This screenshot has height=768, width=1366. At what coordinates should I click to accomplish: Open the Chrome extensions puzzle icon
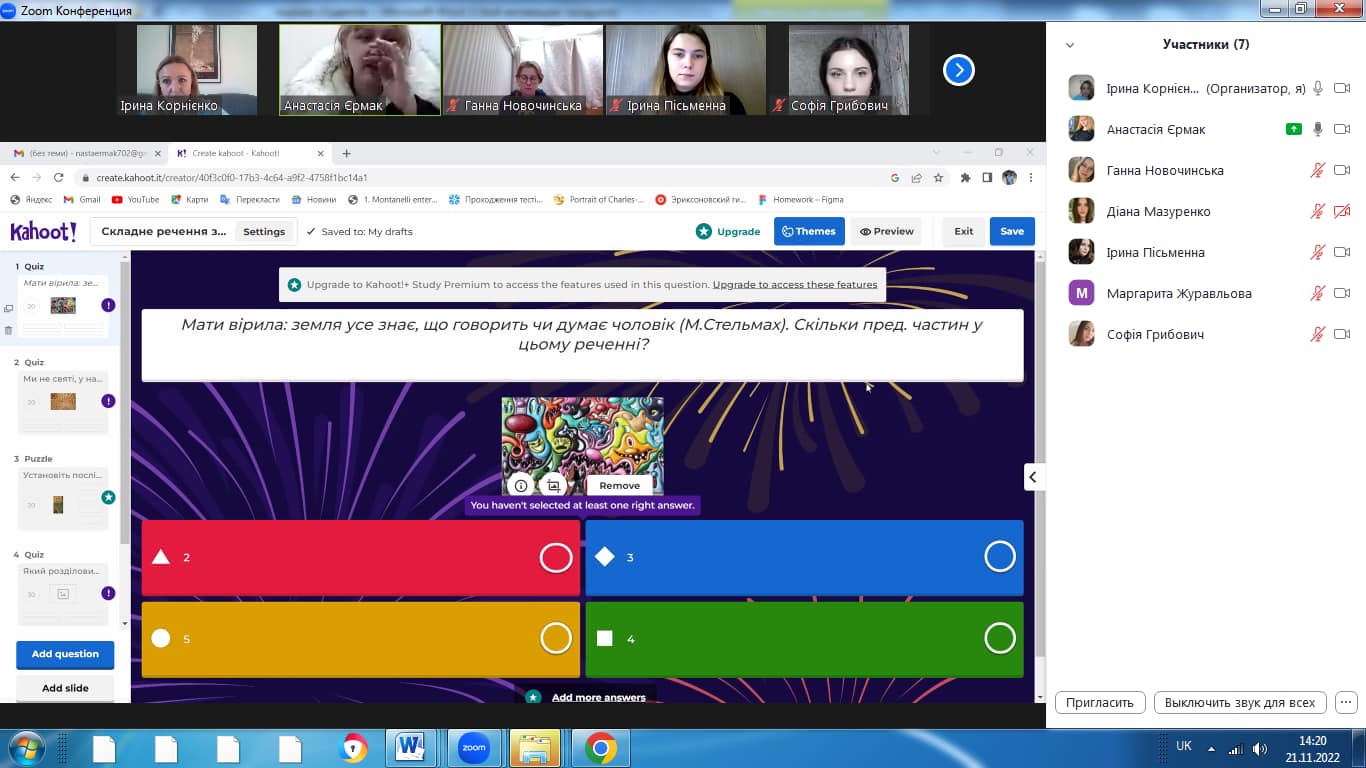point(965,177)
